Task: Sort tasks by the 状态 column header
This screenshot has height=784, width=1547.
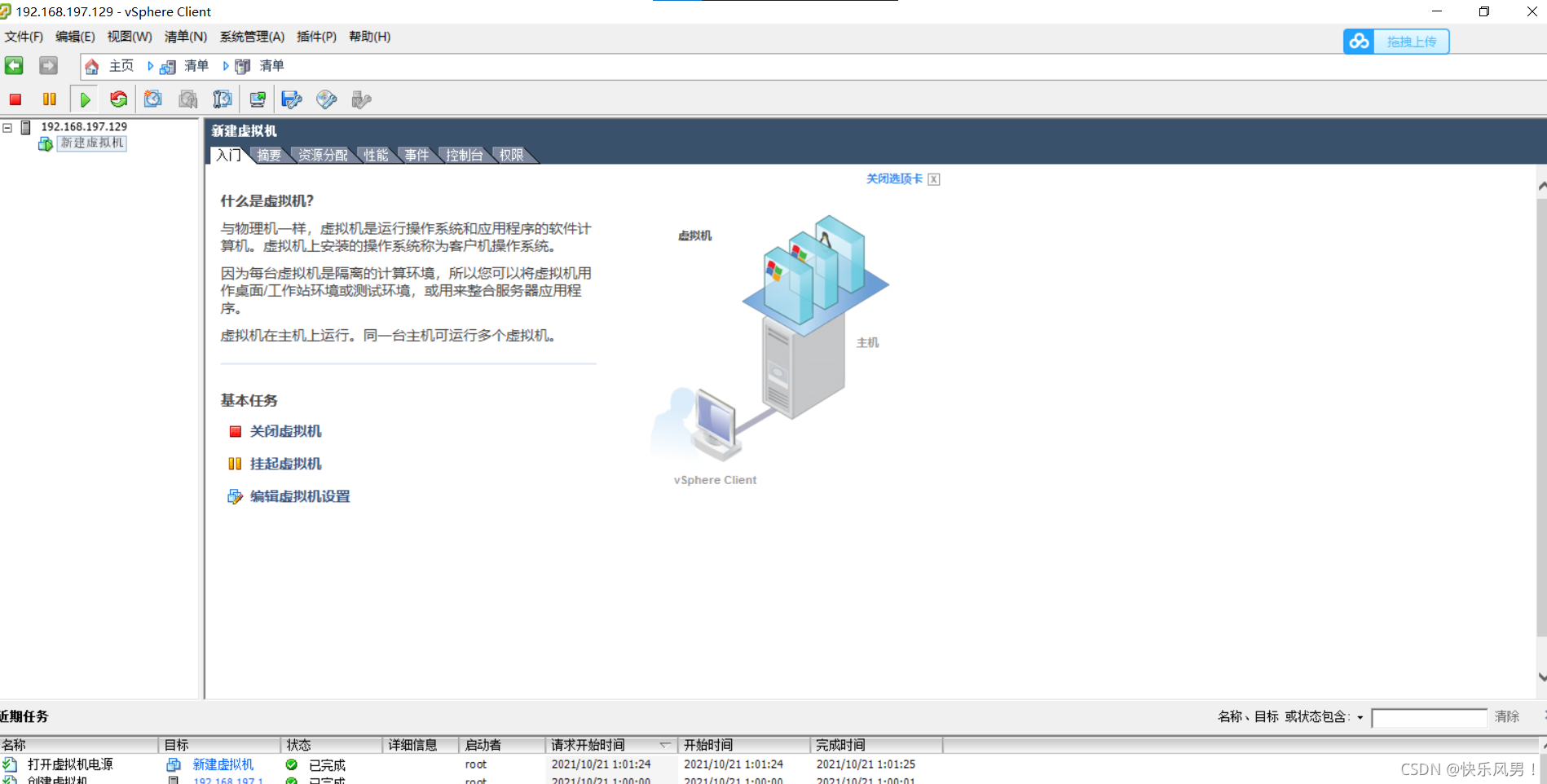Action: tap(332, 745)
